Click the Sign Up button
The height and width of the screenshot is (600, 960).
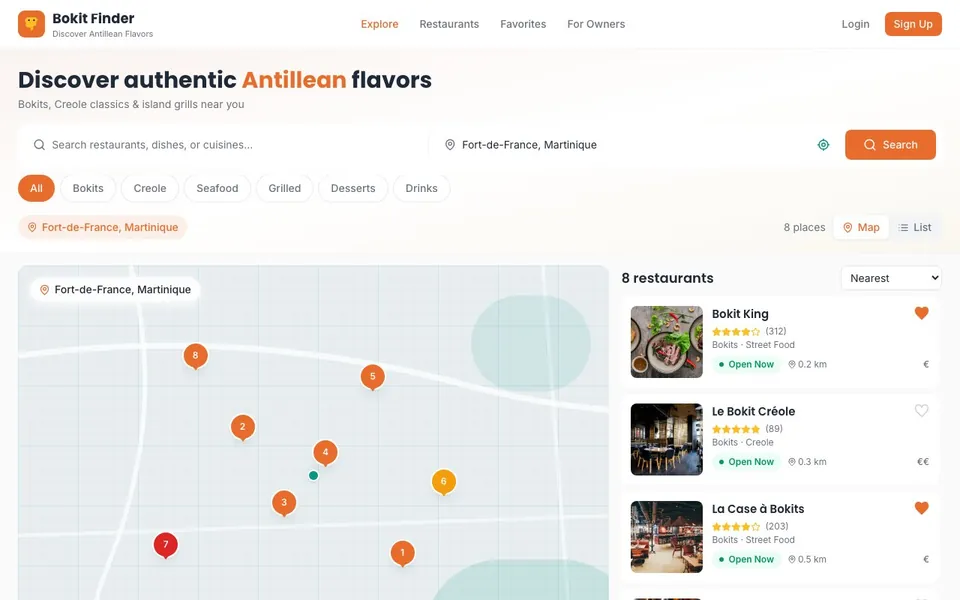click(x=913, y=24)
